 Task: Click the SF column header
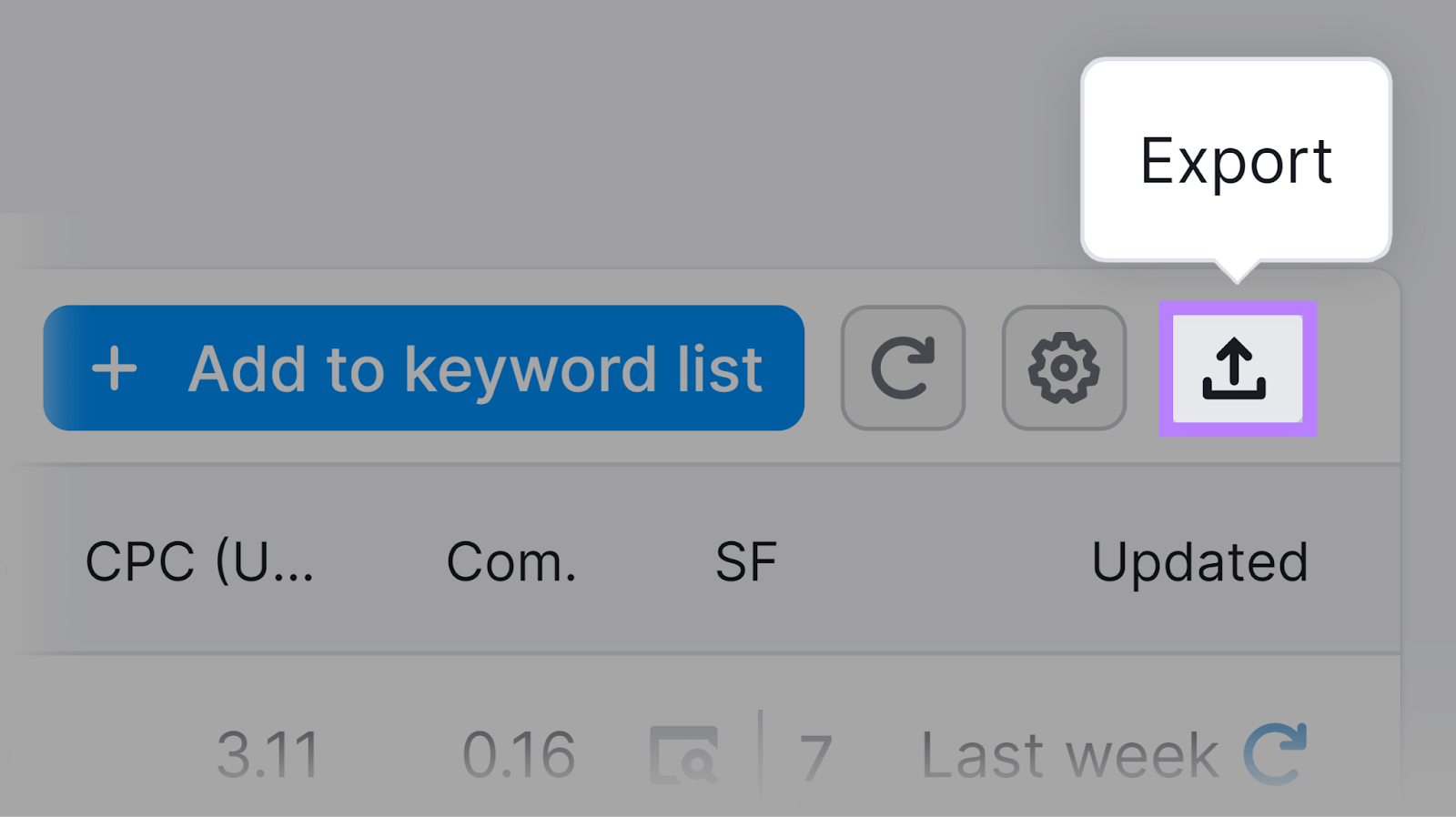[746, 561]
